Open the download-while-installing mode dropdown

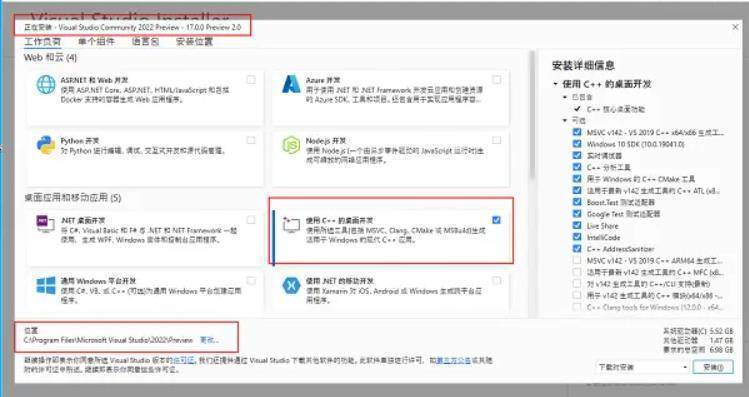643,367
